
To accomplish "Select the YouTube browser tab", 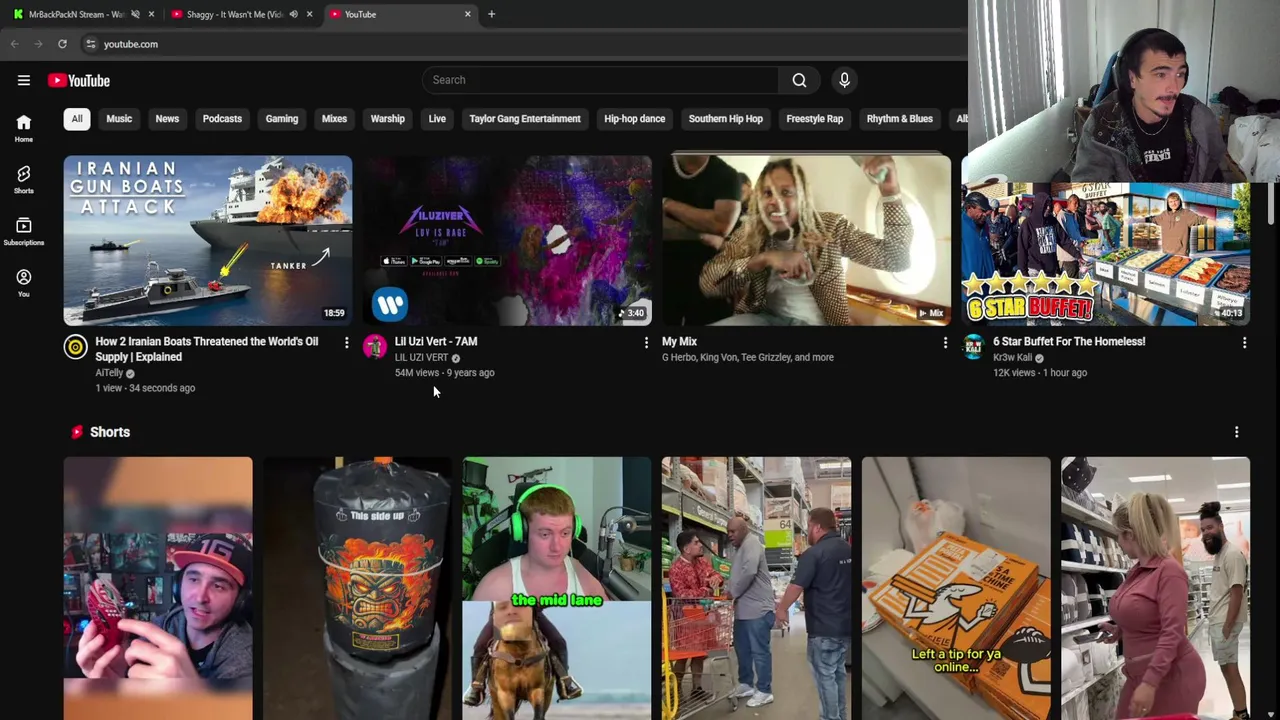I will (400, 14).
